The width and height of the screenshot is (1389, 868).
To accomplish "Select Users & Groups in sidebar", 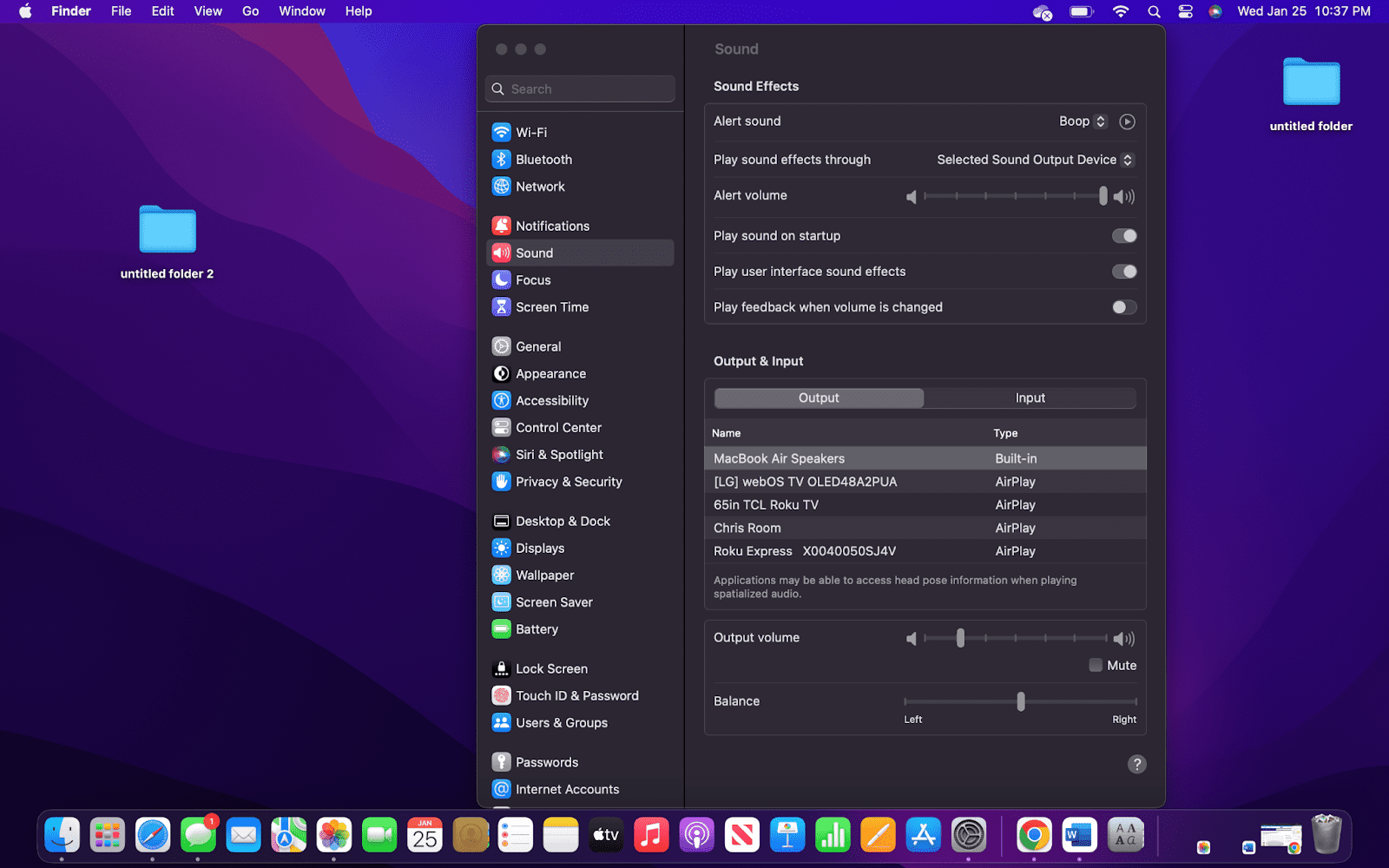I will tap(580, 722).
